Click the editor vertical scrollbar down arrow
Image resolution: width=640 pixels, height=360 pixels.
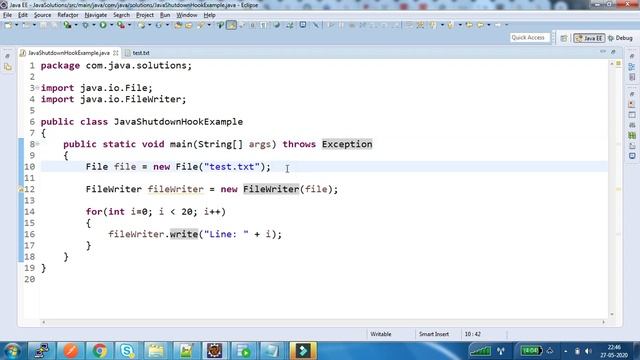pos(611,314)
